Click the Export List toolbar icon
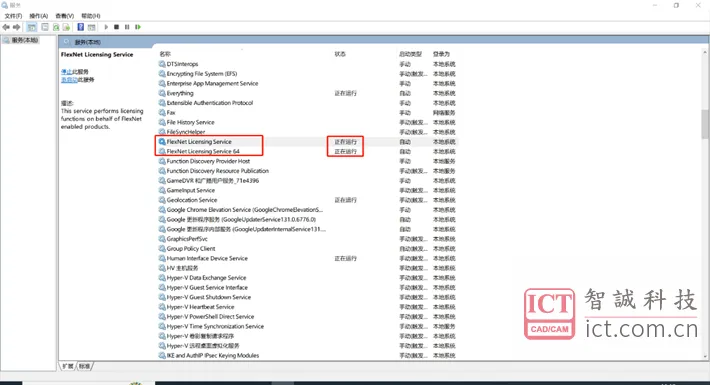Screen dimensions: 710x385 pos(66,27)
